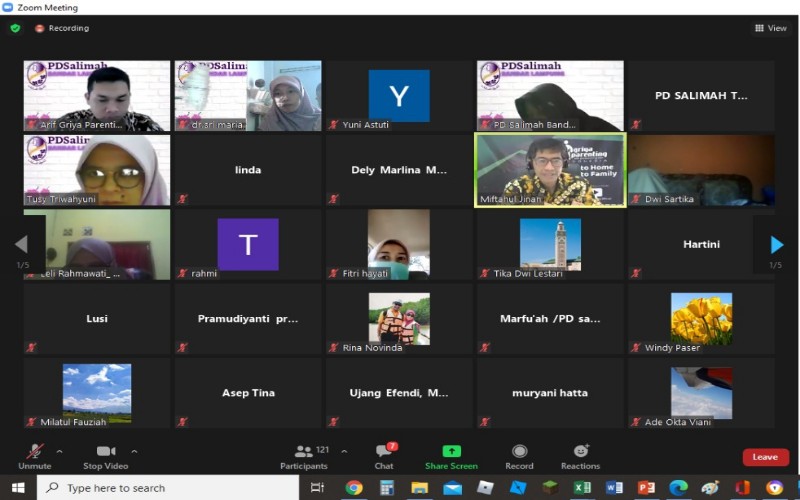The height and width of the screenshot is (500, 800).
Task: Click muted mic icon on Asep Tina's tile
Action: (x=183, y=421)
